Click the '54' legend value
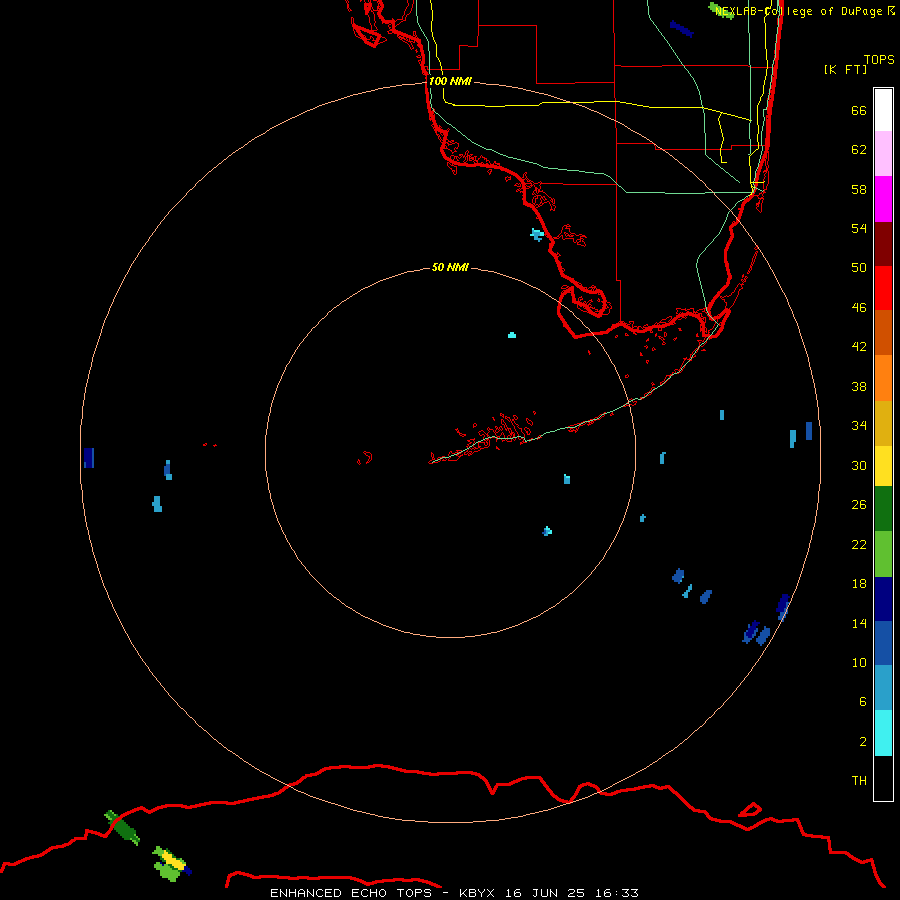Screen dimensions: 900x900 [859, 228]
